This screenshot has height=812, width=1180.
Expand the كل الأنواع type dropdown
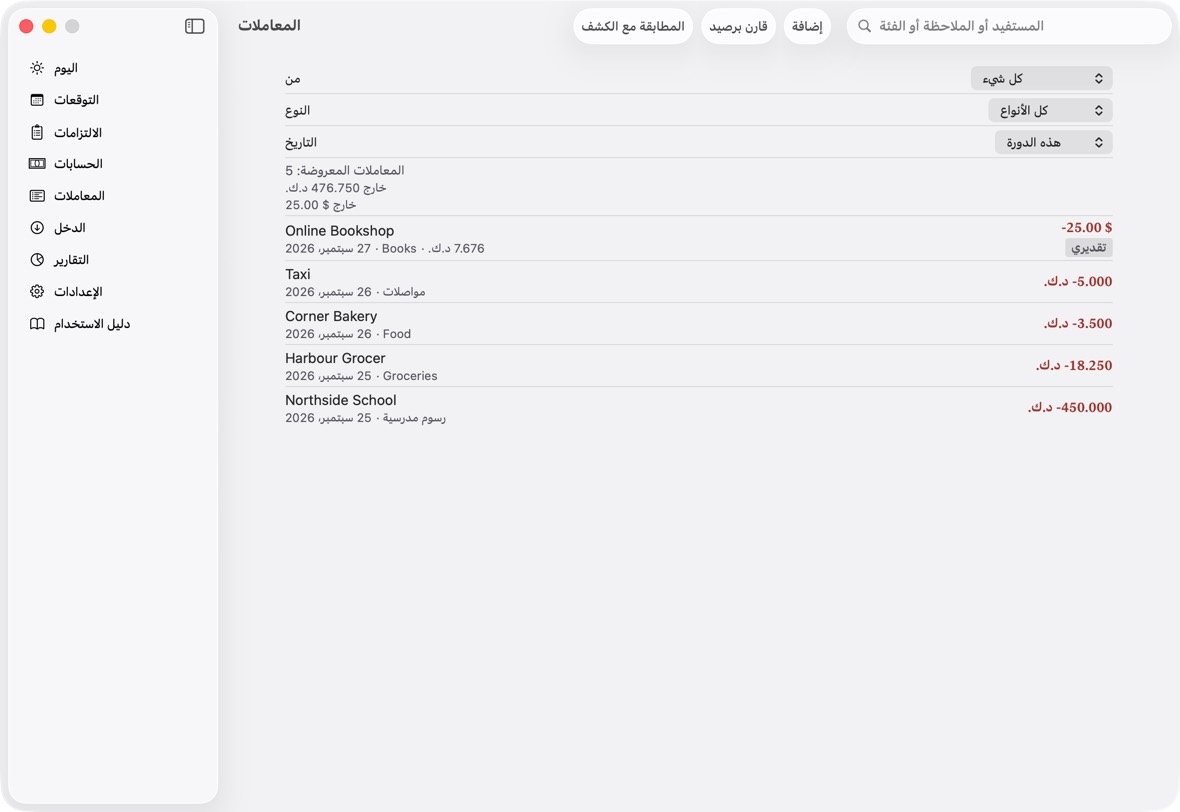coord(1050,111)
